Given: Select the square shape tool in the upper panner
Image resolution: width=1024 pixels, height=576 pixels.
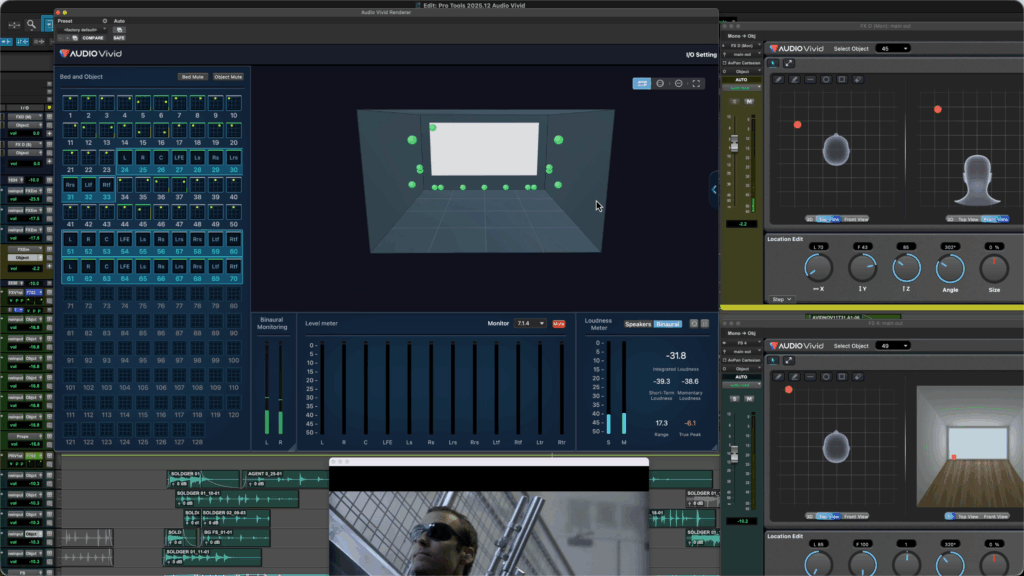Looking at the screenshot, I should click(x=843, y=79).
